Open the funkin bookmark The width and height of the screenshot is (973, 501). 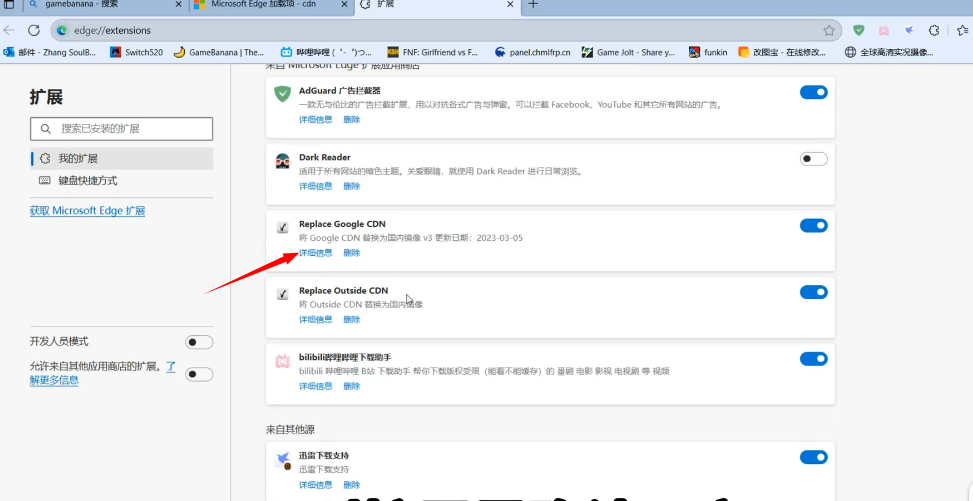[x=708, y=53]
